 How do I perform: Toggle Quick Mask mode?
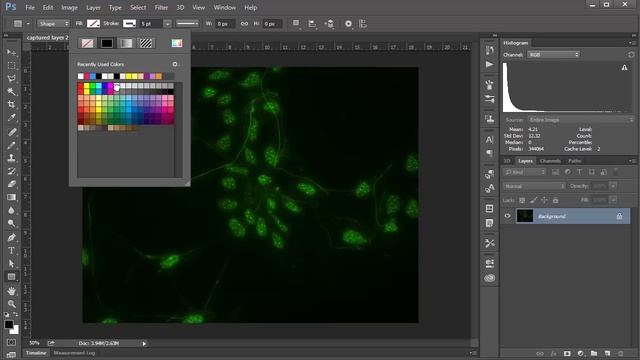[11, 342]
